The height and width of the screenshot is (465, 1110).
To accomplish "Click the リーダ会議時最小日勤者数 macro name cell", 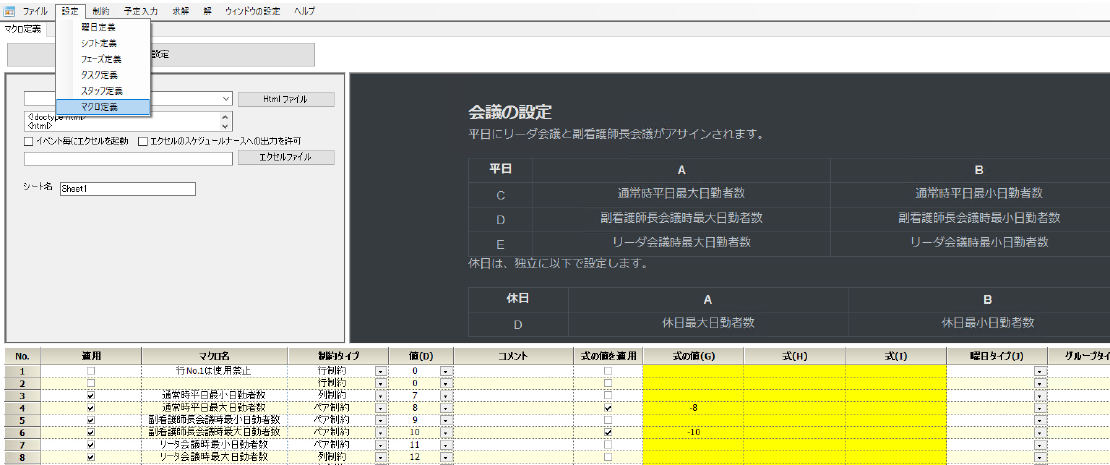I will [x=214, y=444].
